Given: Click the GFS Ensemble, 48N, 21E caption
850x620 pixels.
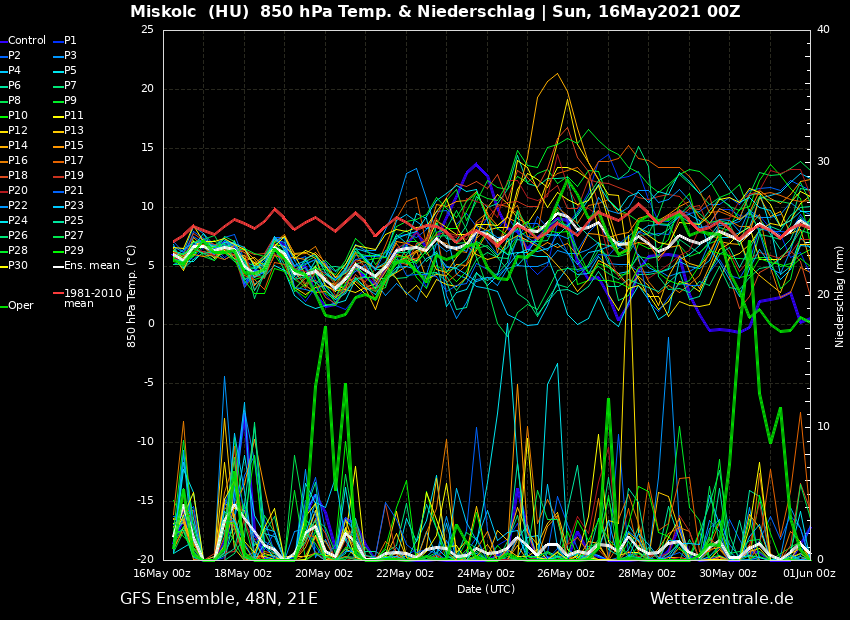Looking at the screenshot, I should [x=219, y=599].
